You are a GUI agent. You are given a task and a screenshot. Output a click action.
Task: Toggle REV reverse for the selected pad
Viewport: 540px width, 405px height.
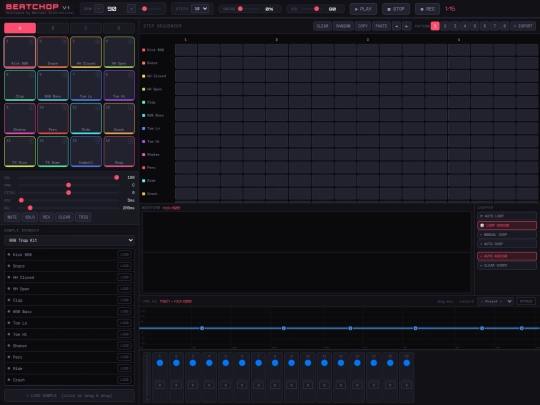(x=46, y=217)
